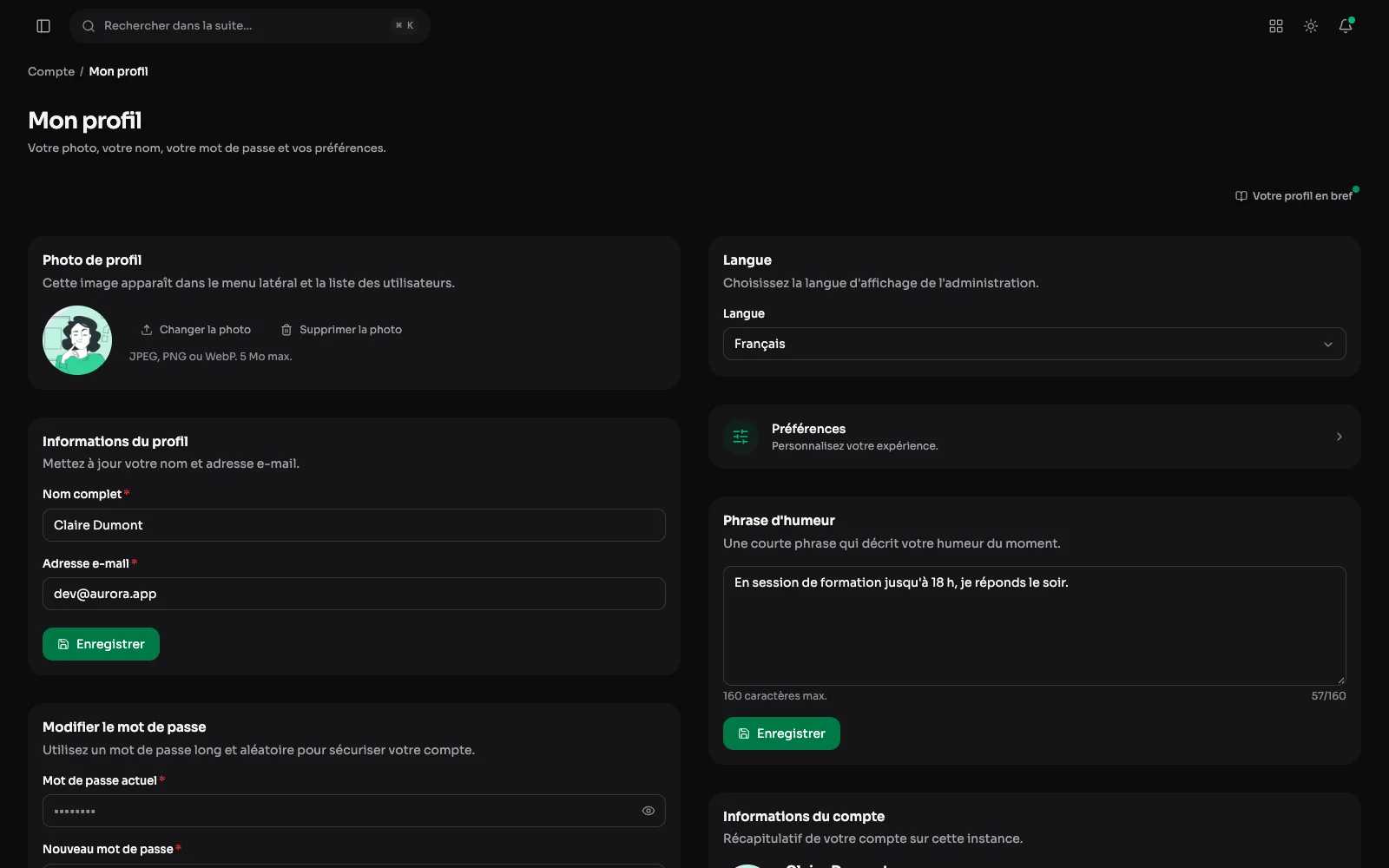
Task: Click the Préférences sliders icon
Action: (741, 437)
